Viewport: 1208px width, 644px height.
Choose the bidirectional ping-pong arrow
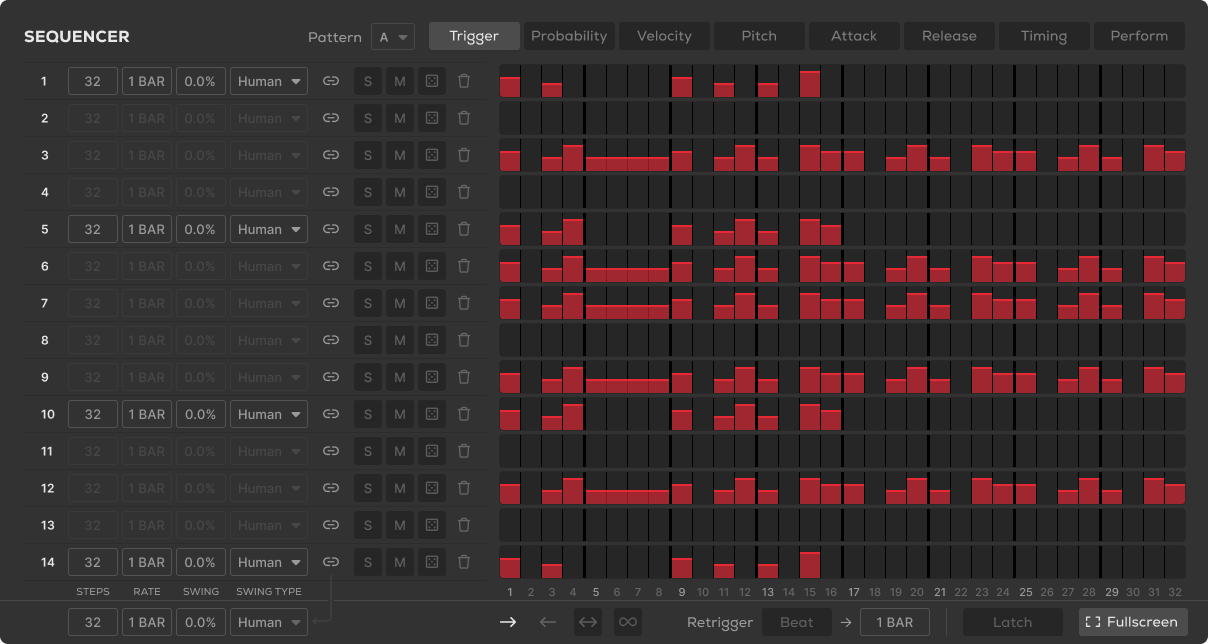[x=588, y=622]
